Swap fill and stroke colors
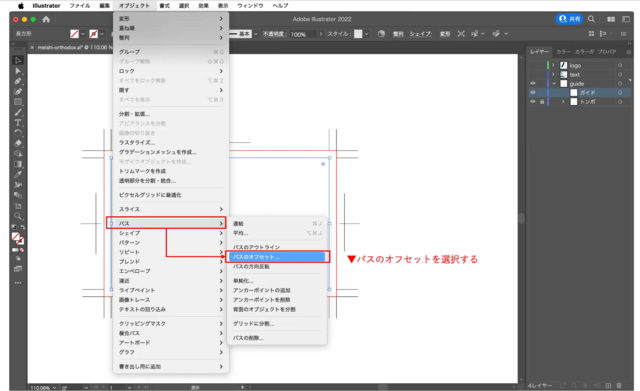Screen dimensions: 640x391 (23, 227)
